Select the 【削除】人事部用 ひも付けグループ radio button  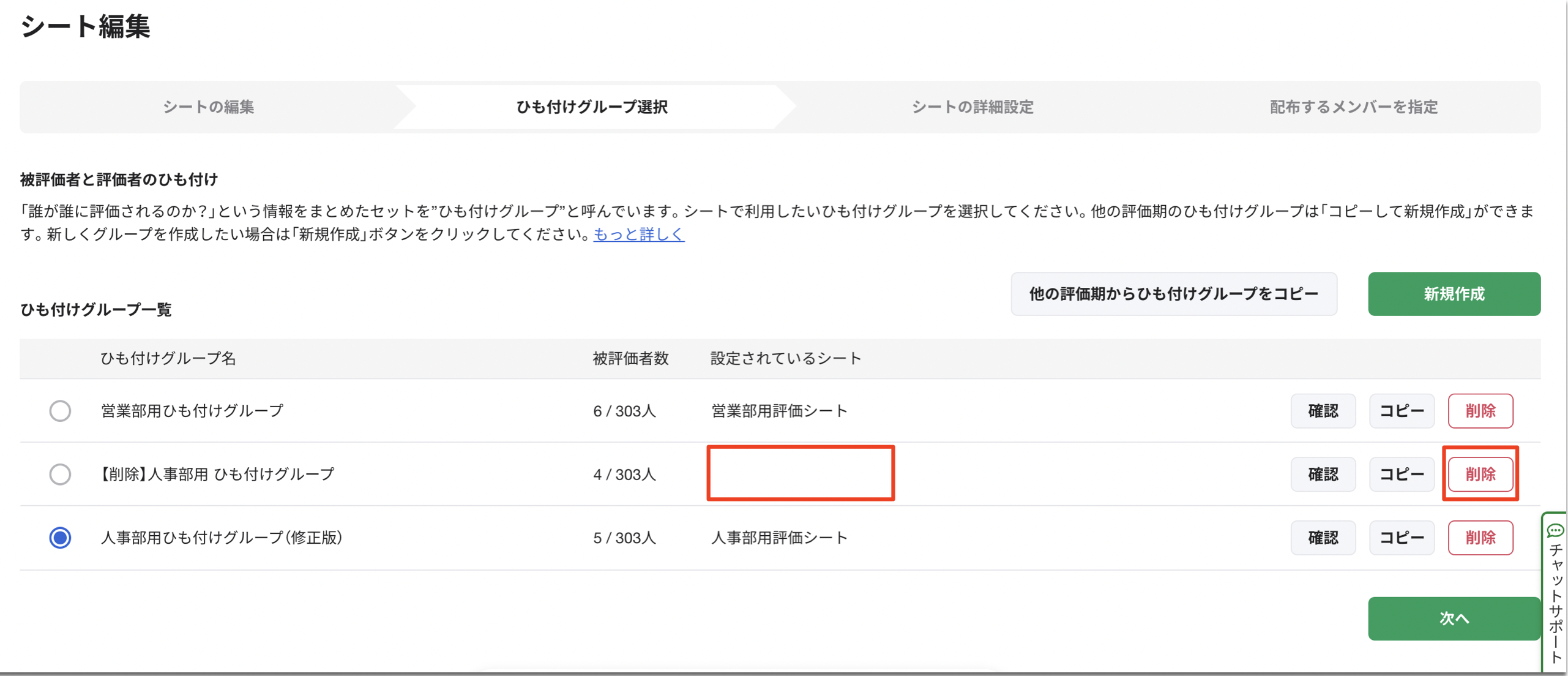pos(60,474)
